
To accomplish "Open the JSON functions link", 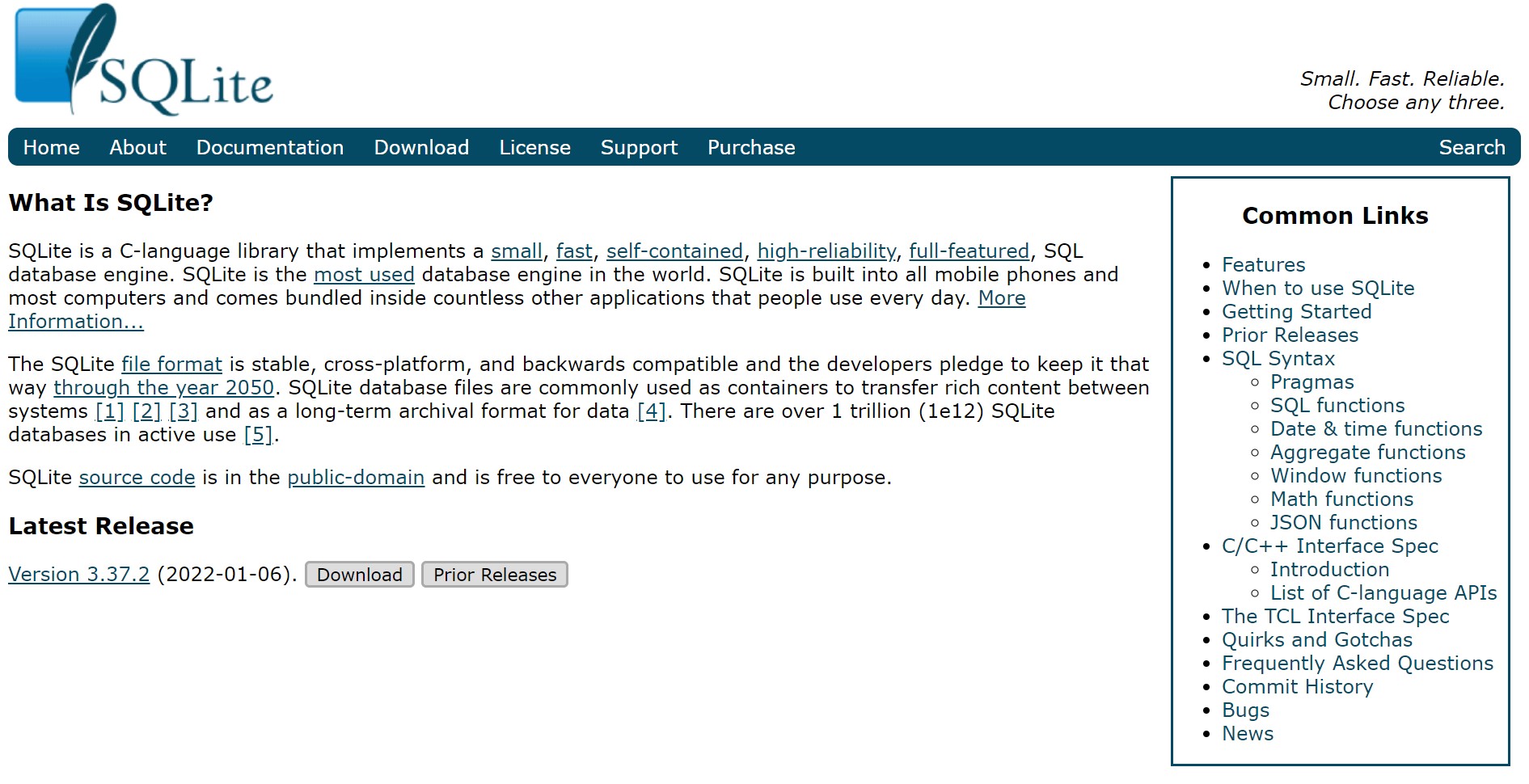I will (1343, 522).
